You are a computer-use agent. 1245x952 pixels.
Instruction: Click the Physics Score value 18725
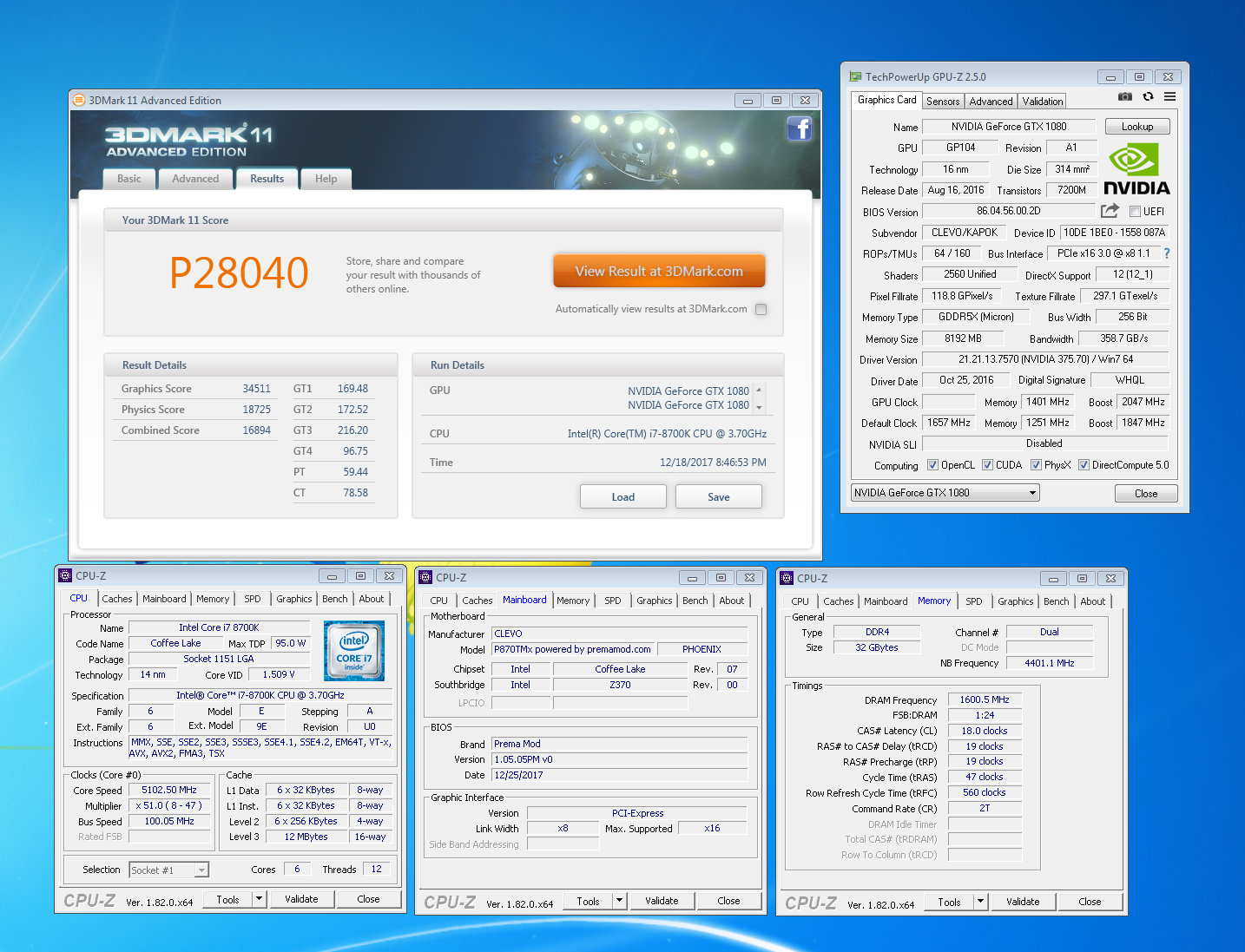click(x=256, y=410)
